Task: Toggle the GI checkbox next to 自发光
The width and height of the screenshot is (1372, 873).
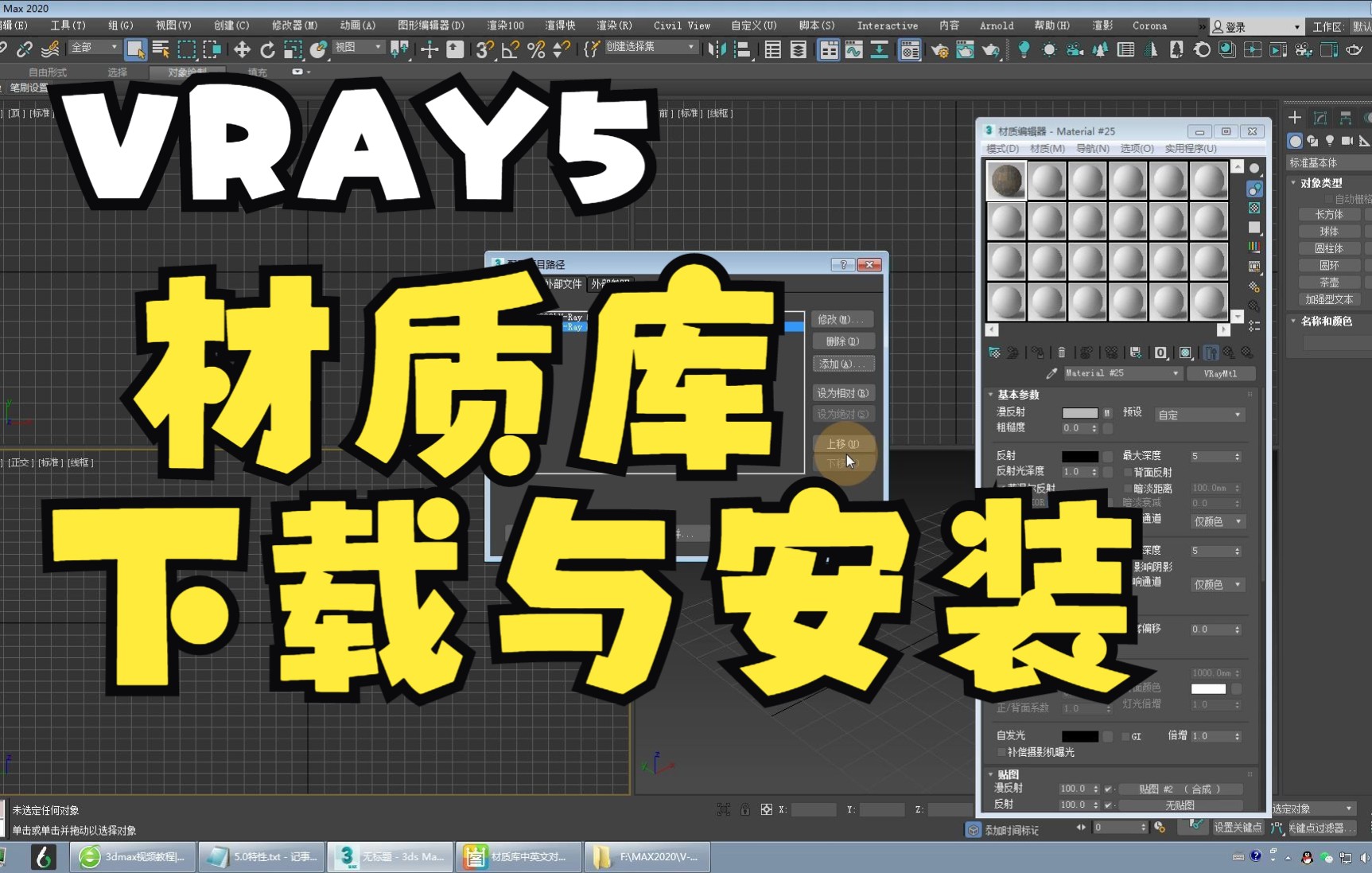Action: [1125, 736]
